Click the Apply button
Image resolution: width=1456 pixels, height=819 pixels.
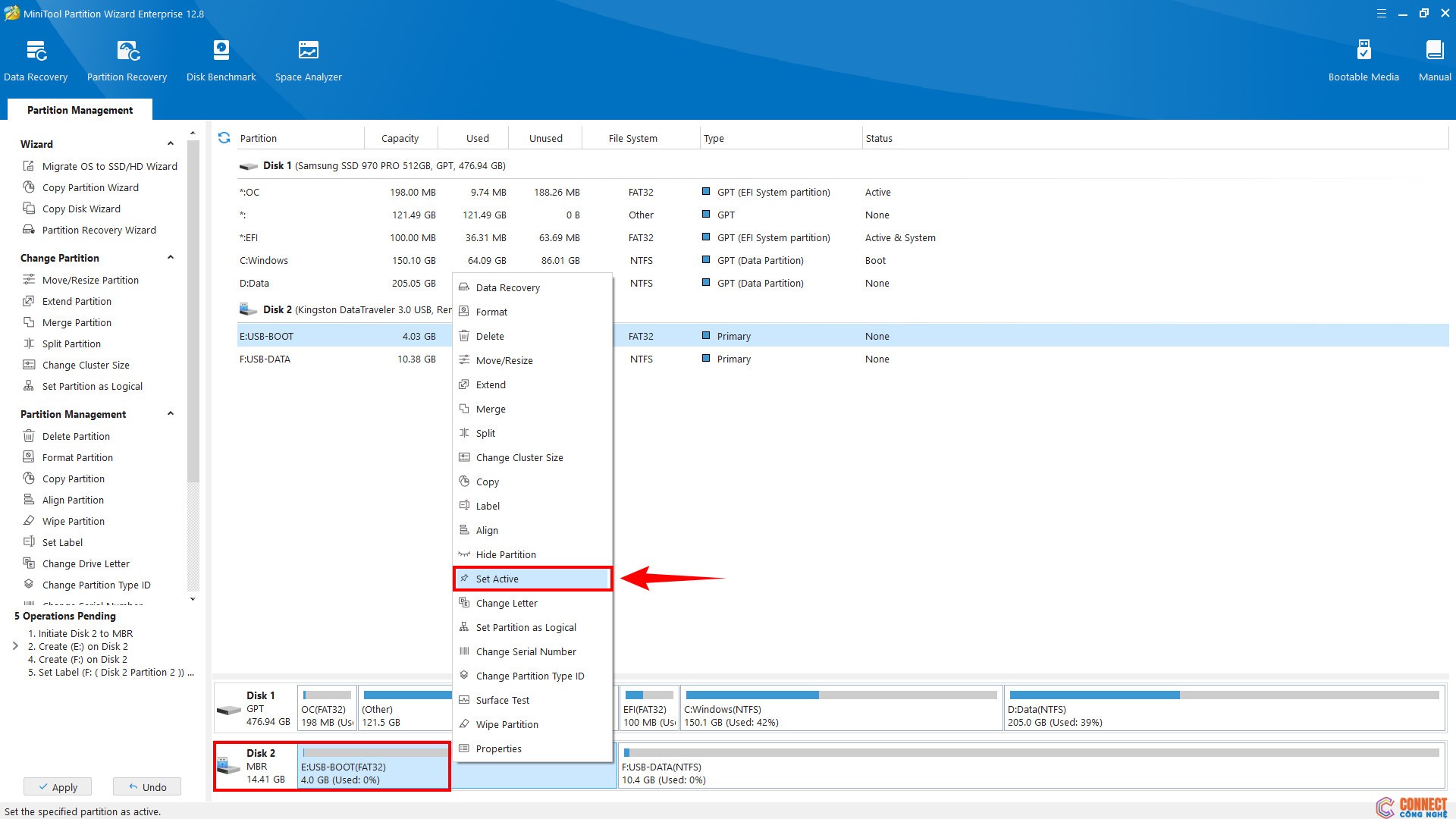58,787
